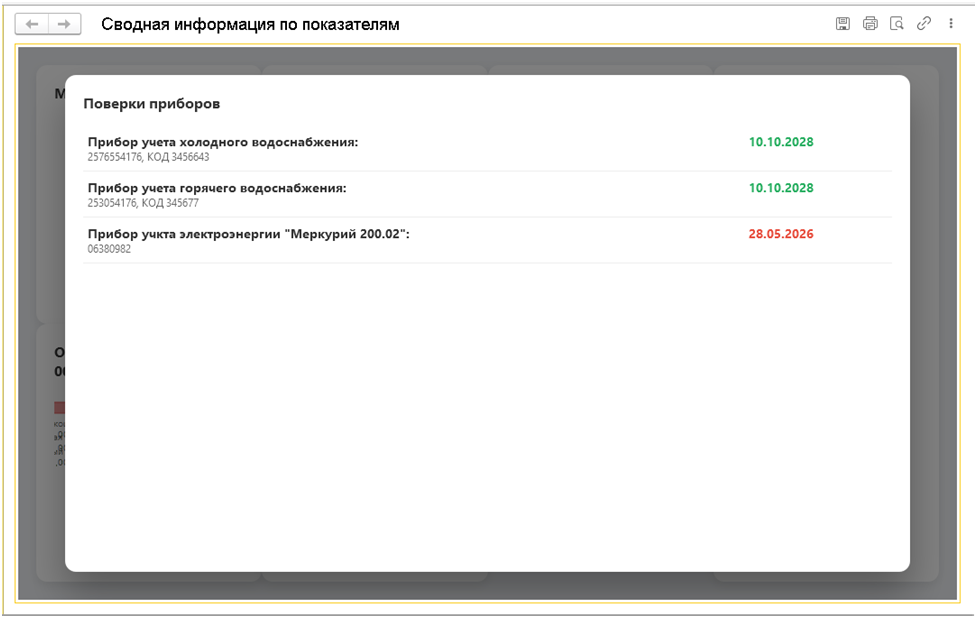Screen dimensions: 977x618
Task: Select the hot water meter row title
Action: click(x=217, y=188)
